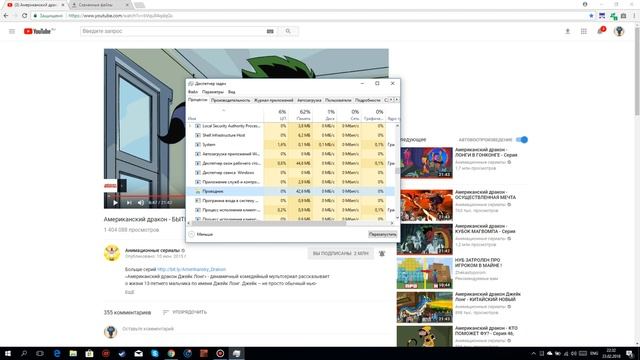640x360 pixels.
Task: Expand video description with Ещё
Action: (x=129, y=292)
